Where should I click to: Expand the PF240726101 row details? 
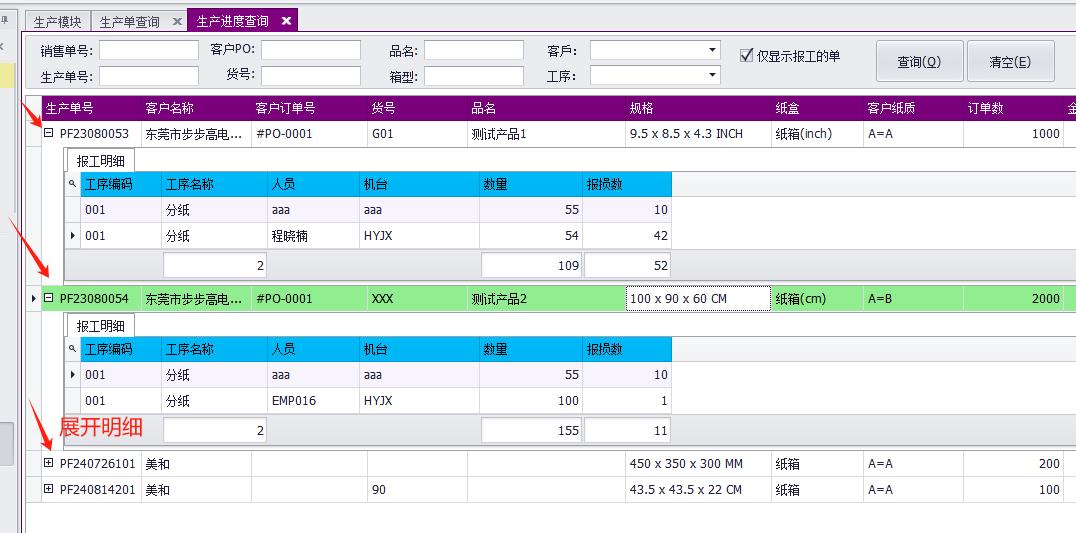[x=49, y=463]
